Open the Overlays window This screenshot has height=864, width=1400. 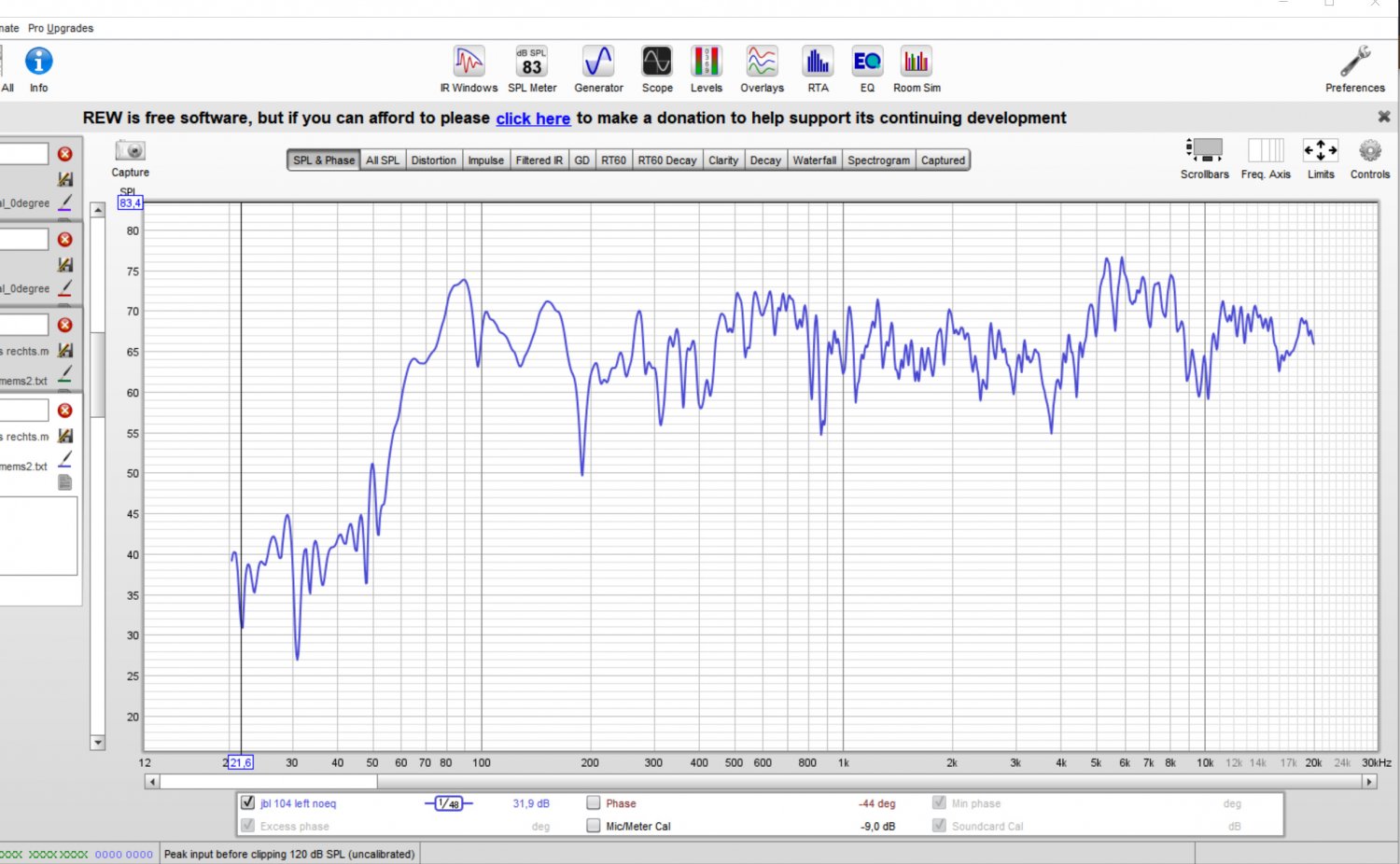click(x=762, y=70)
